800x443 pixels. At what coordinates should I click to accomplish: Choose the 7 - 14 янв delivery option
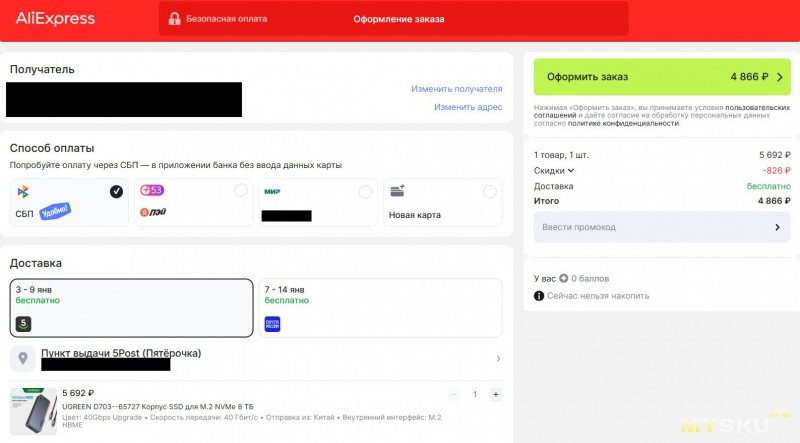coord(380,308)
